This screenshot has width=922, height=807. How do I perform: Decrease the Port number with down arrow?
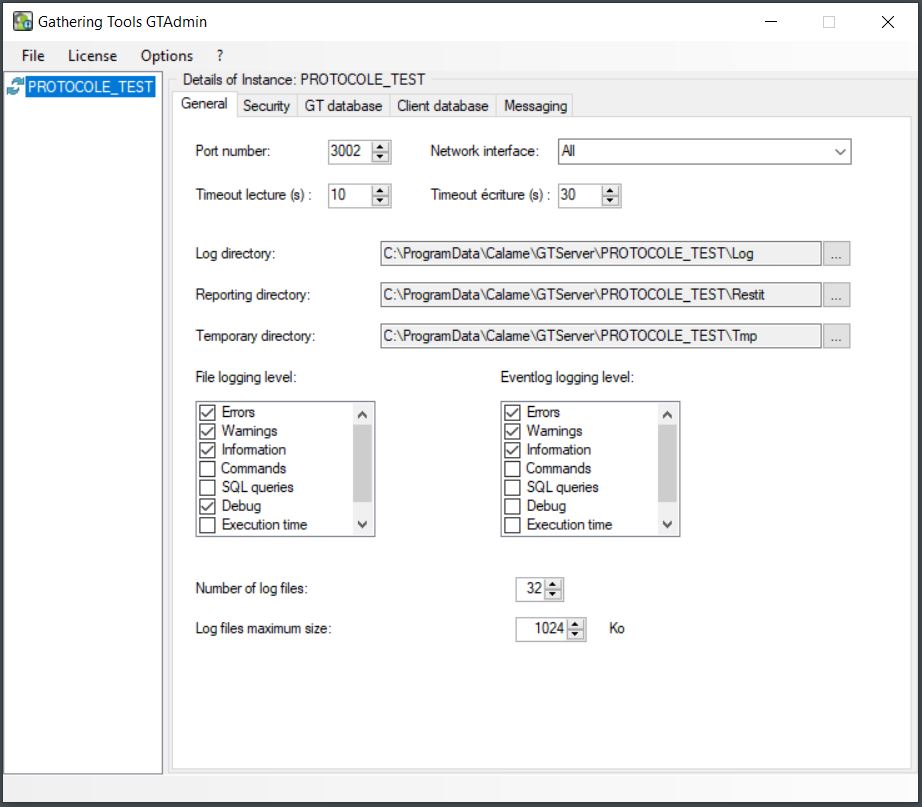click(380, 157)
